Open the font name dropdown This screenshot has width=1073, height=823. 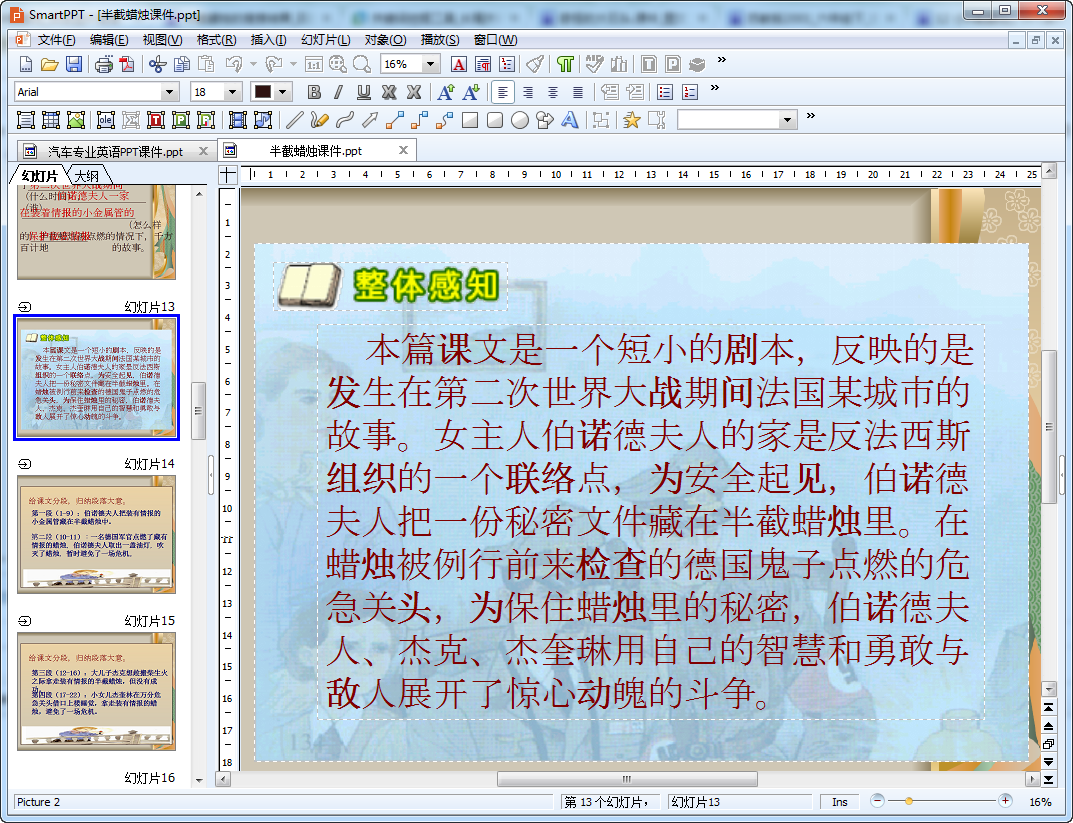170,92
